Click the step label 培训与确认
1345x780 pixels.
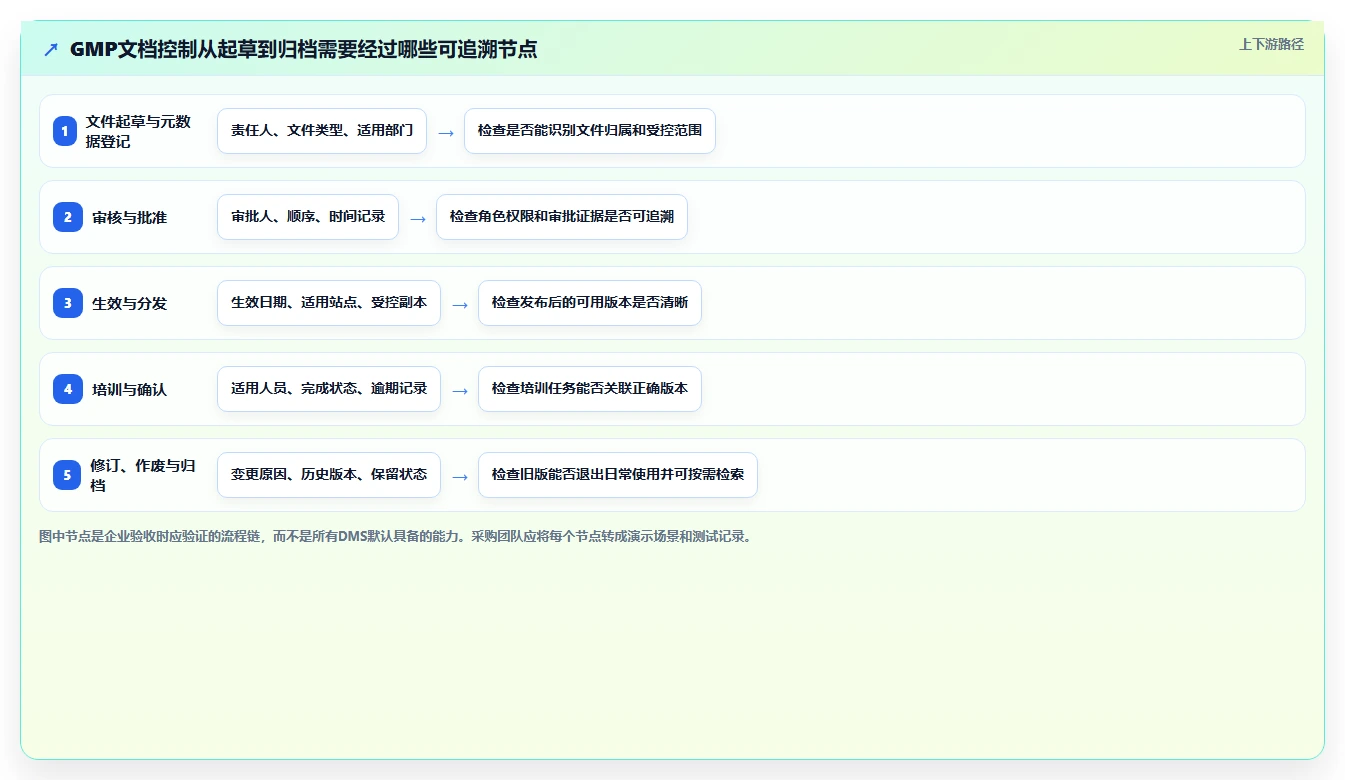coord(130,389)
